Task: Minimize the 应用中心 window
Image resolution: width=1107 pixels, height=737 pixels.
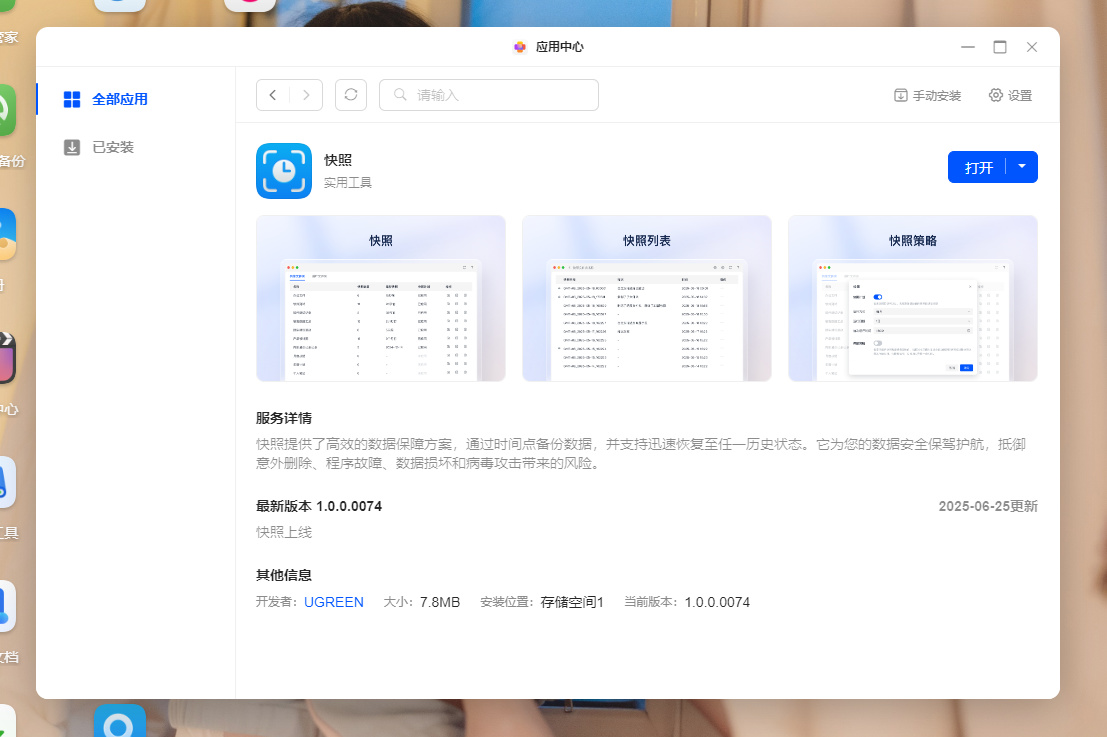Action: click(968, 47)
